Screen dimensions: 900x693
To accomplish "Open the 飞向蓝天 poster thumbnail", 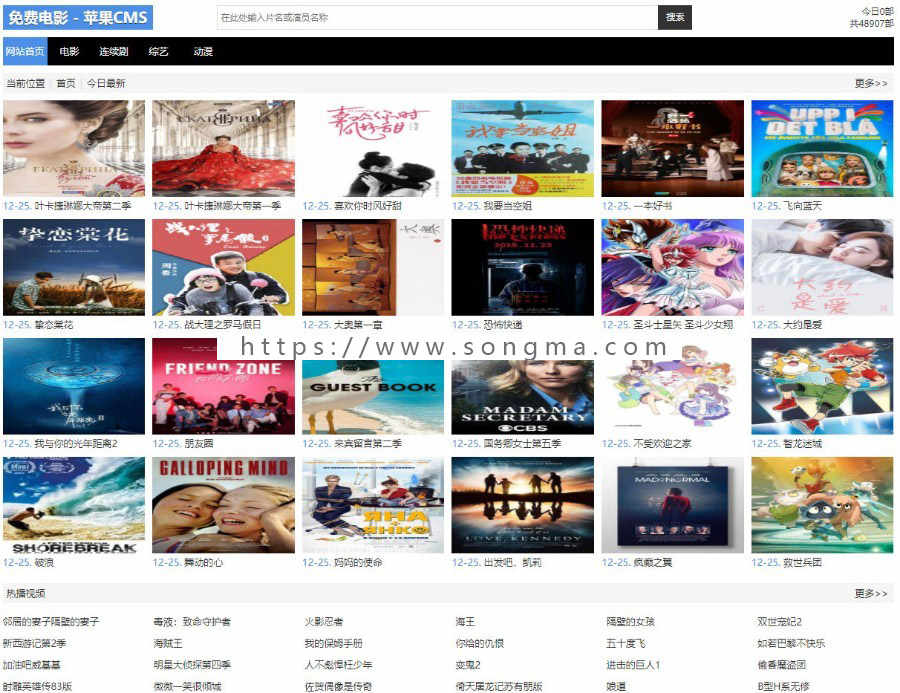I will pos(823,149).
